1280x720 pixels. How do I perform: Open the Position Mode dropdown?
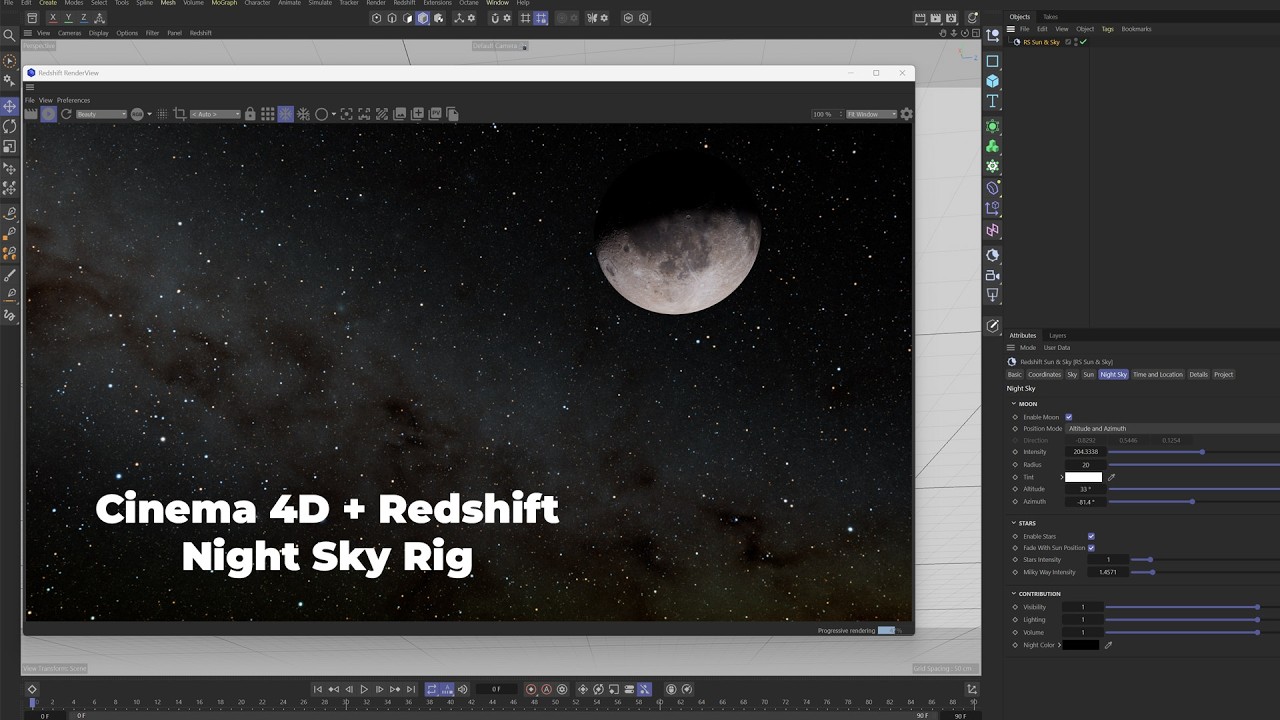pyautogui.click(x=1173, y=428)
